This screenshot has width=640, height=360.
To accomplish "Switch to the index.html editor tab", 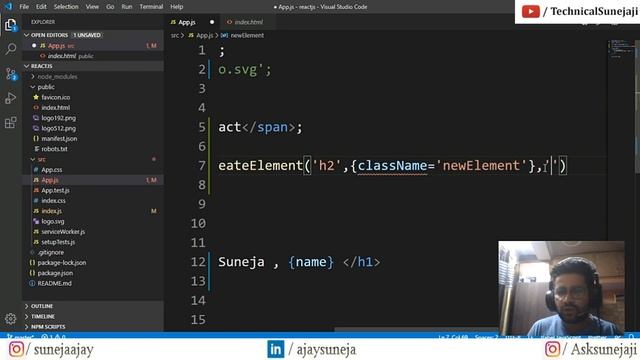I will coord(249,22).
